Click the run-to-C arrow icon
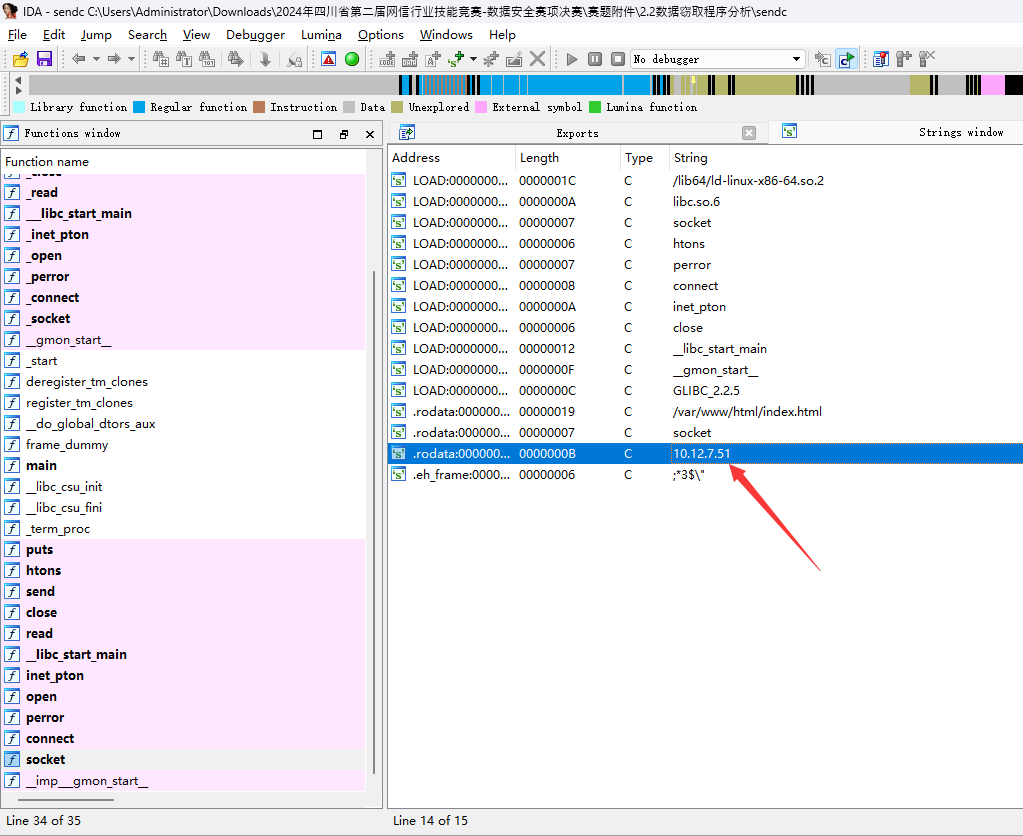Image resolution: width=1023 pixels, height=836 pixels. pyautogui.click(x=823, y=59)
